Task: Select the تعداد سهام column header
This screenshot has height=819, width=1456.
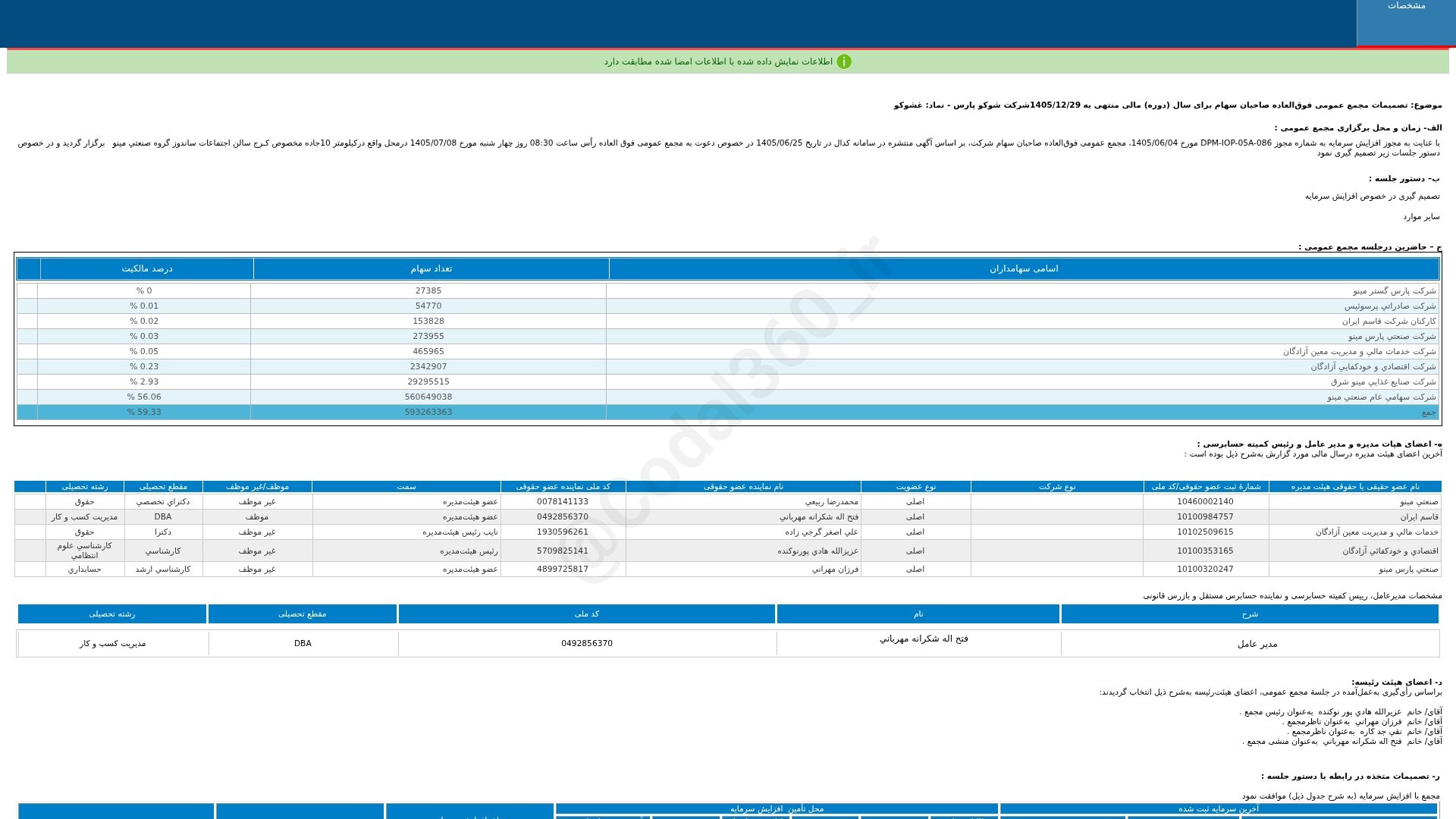Action: point(431,268)
